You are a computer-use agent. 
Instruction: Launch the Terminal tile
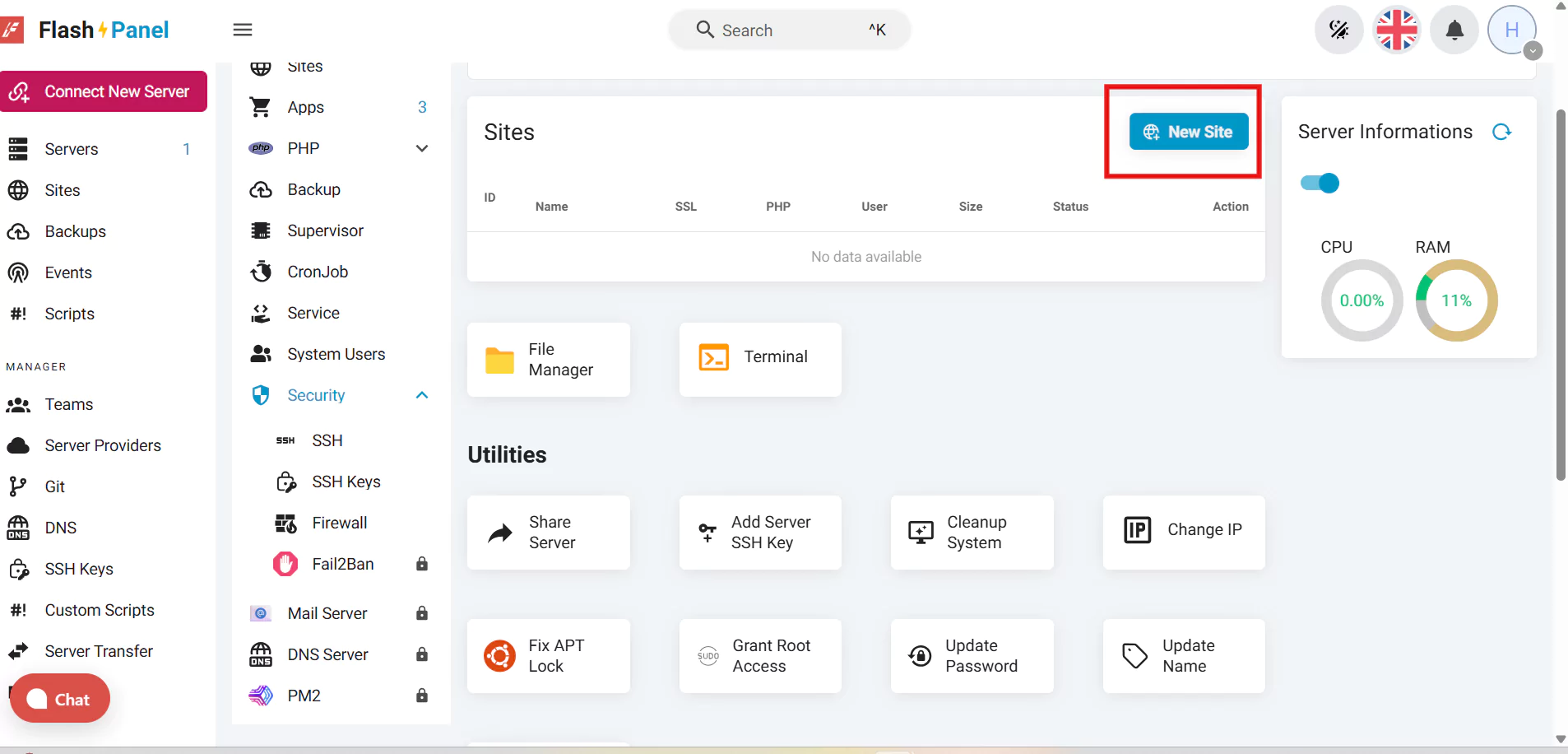pyautogui.click(x=759, y=357)
